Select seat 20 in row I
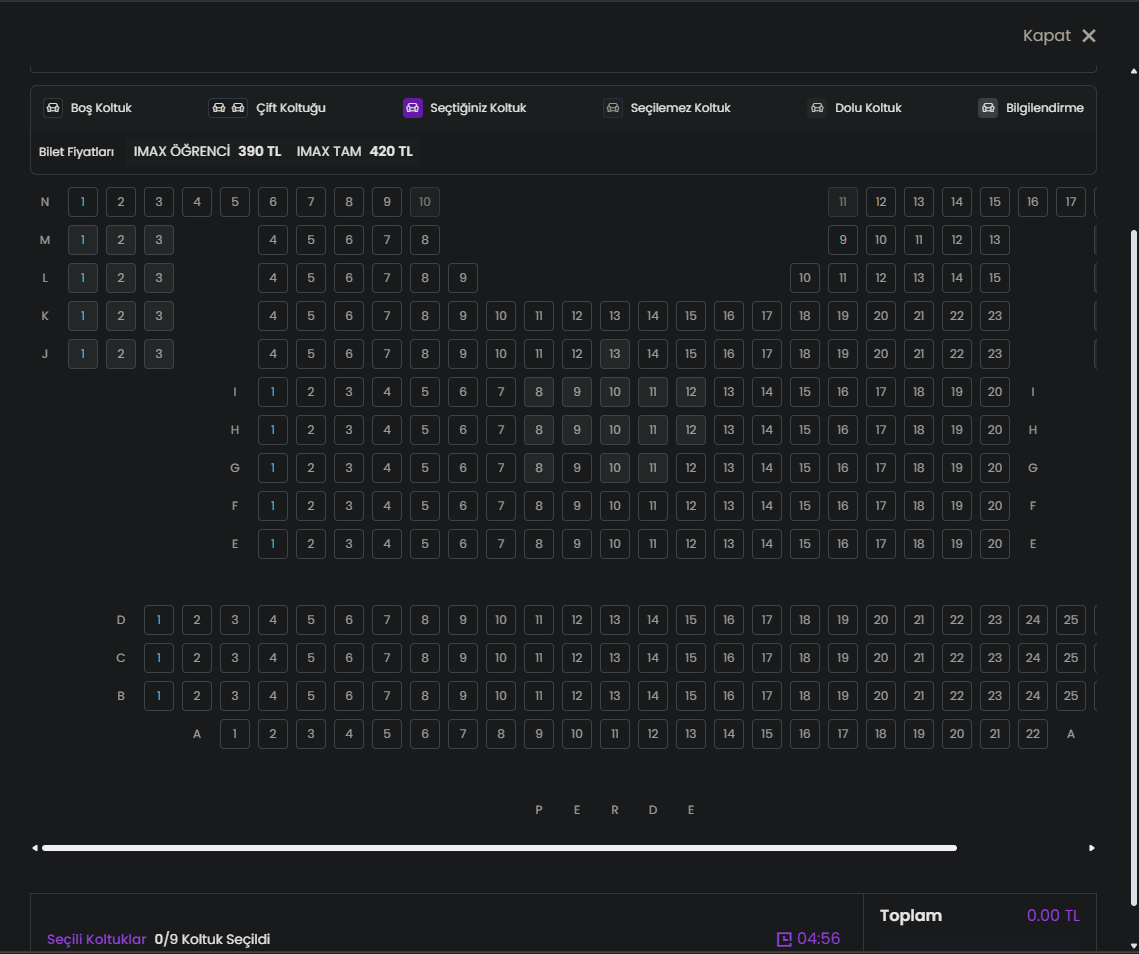Image resolution: width=1139 pixels, height=954 pixels. [994, 392]
